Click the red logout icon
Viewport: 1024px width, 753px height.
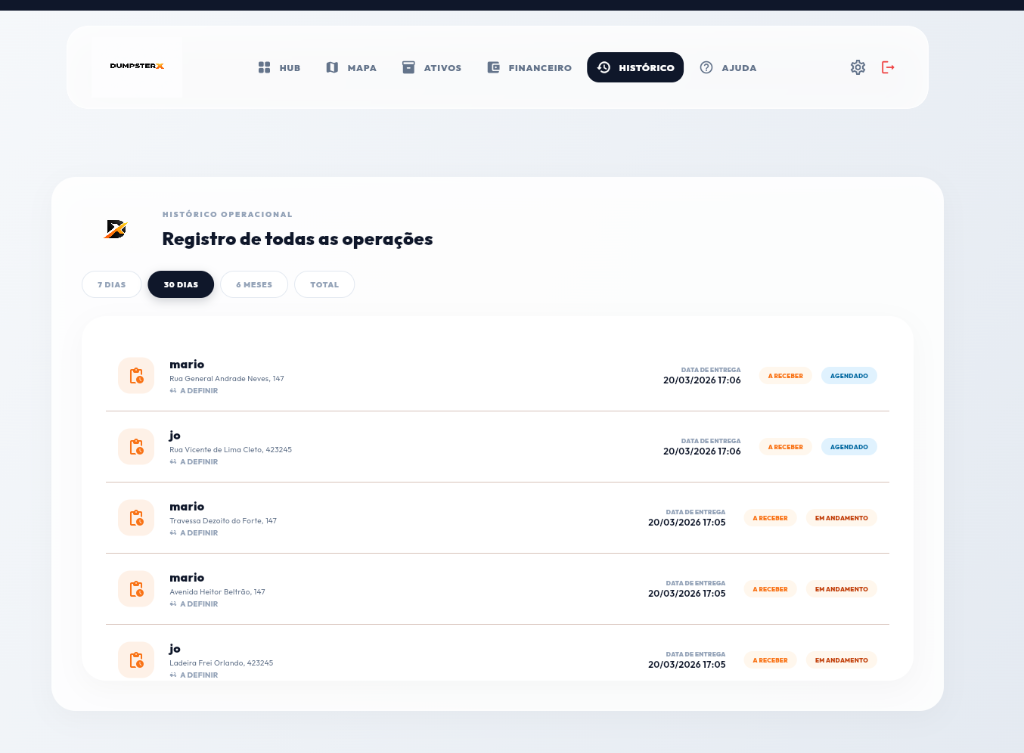888,67
